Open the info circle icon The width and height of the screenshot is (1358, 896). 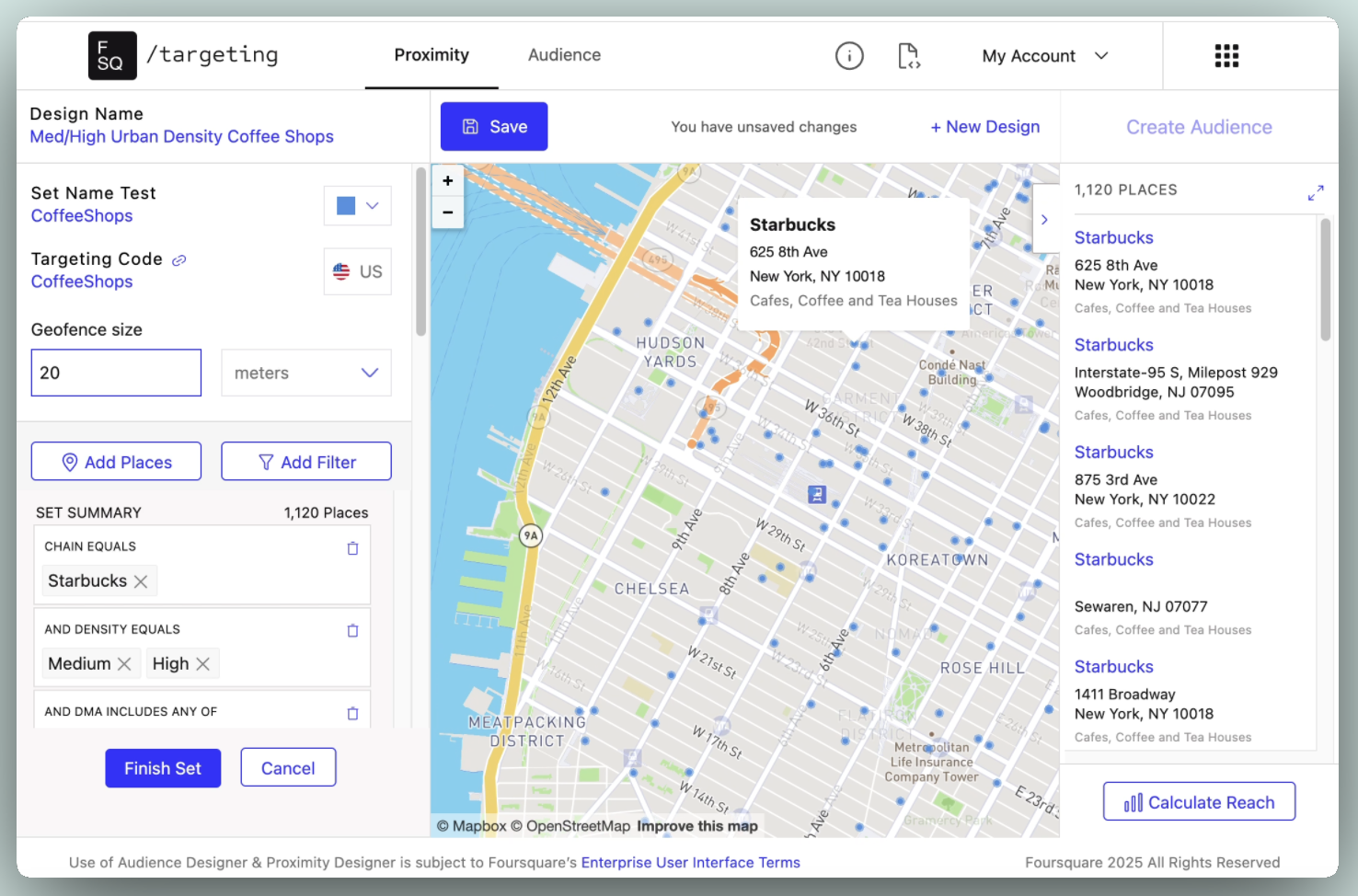coord(849,56)
